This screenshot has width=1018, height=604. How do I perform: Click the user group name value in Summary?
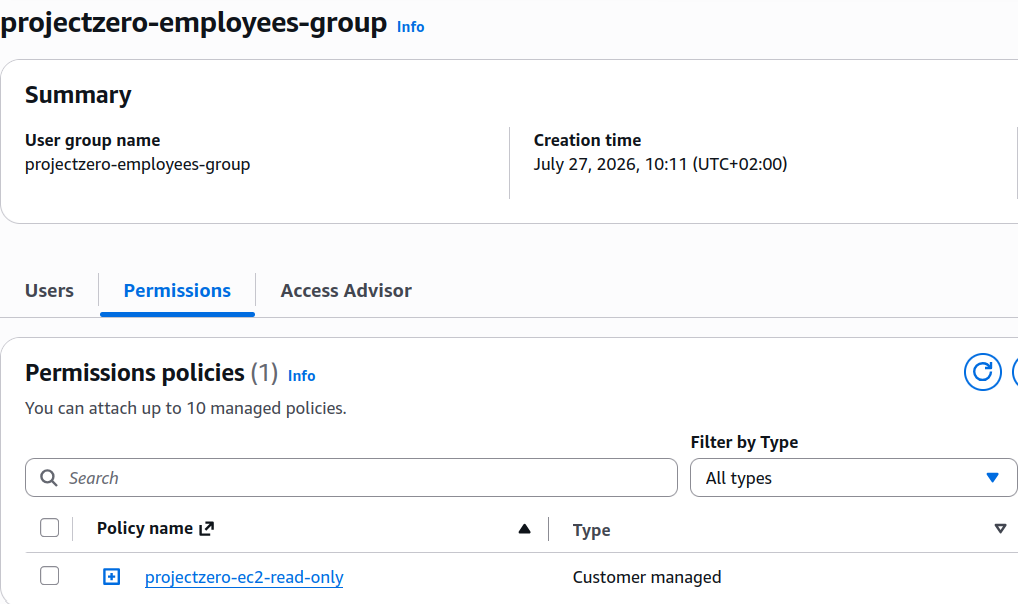[x=138, y=164]
